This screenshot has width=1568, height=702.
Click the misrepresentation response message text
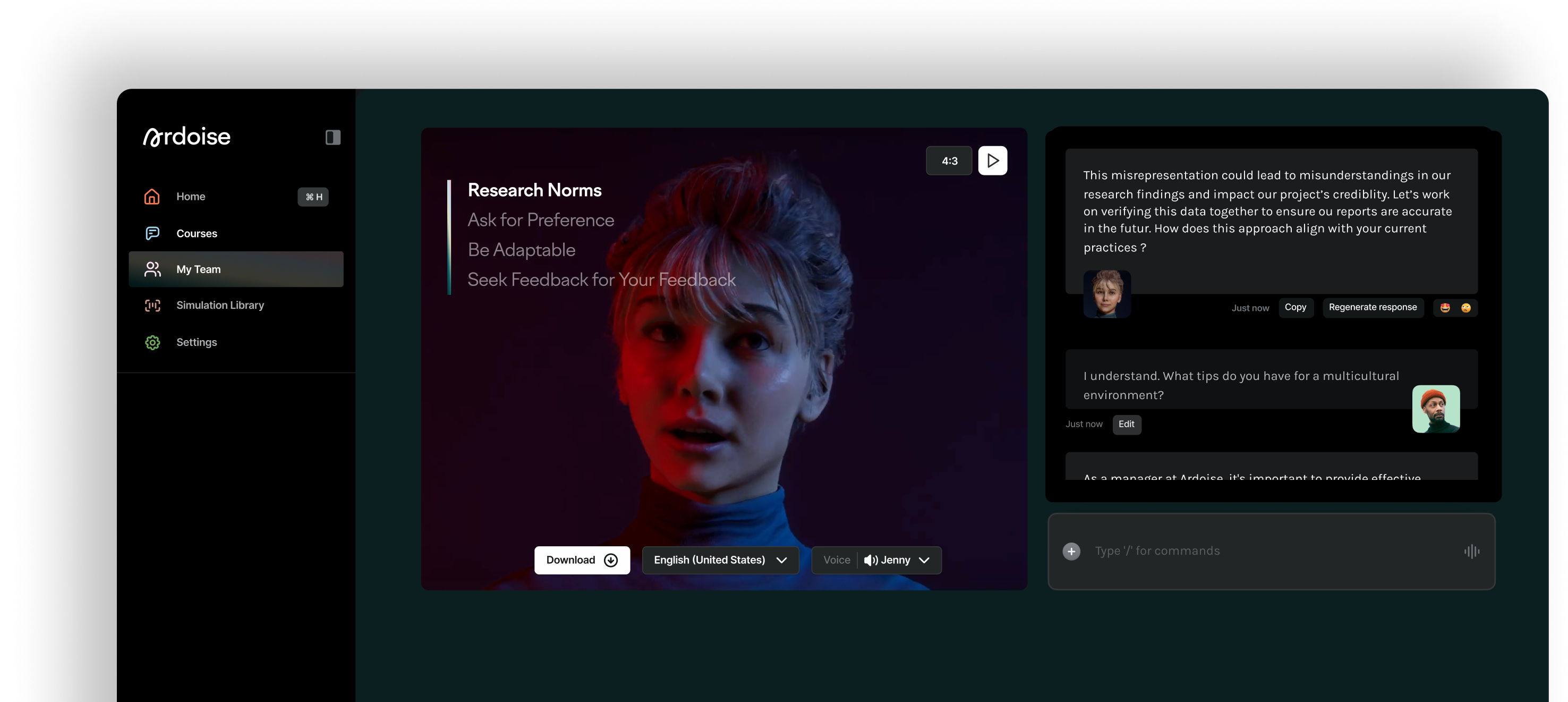1267,212
